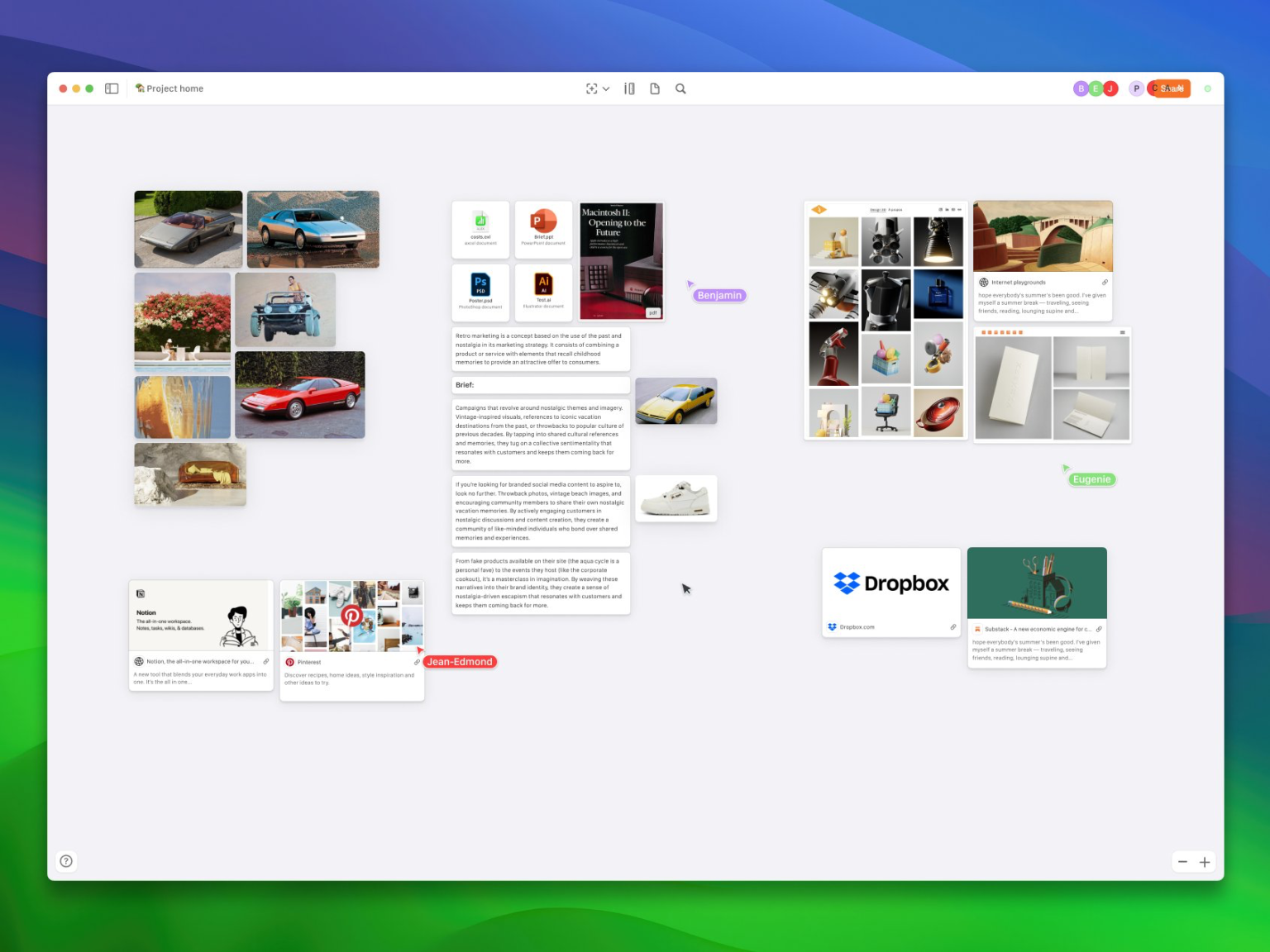Open the Brief.ppt PowerPoint file card
The width and height of the screenshot is (1270, 952).
pos(543,226)
